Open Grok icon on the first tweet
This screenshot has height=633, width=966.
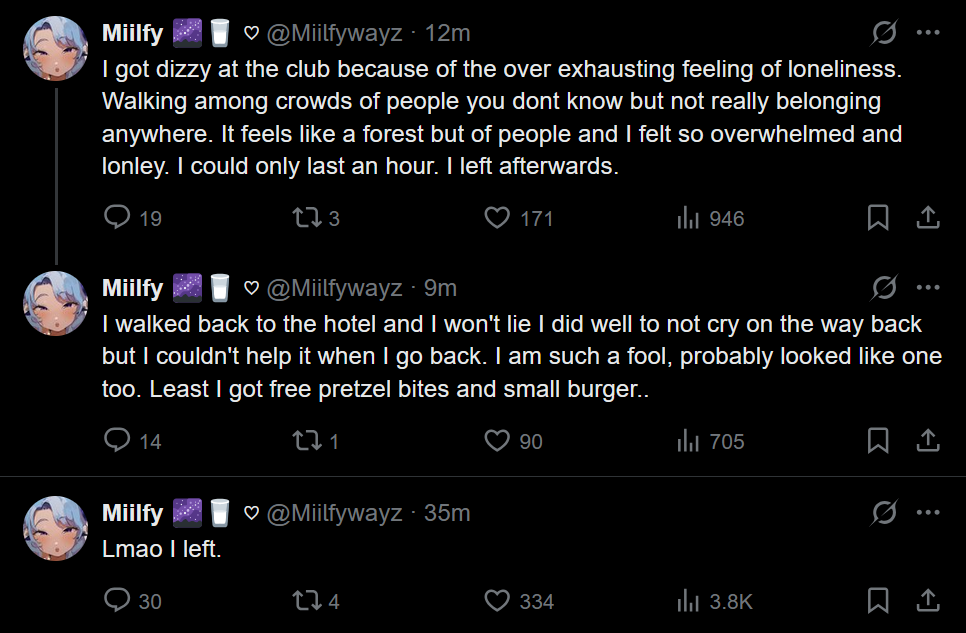[x=884, y=33]
